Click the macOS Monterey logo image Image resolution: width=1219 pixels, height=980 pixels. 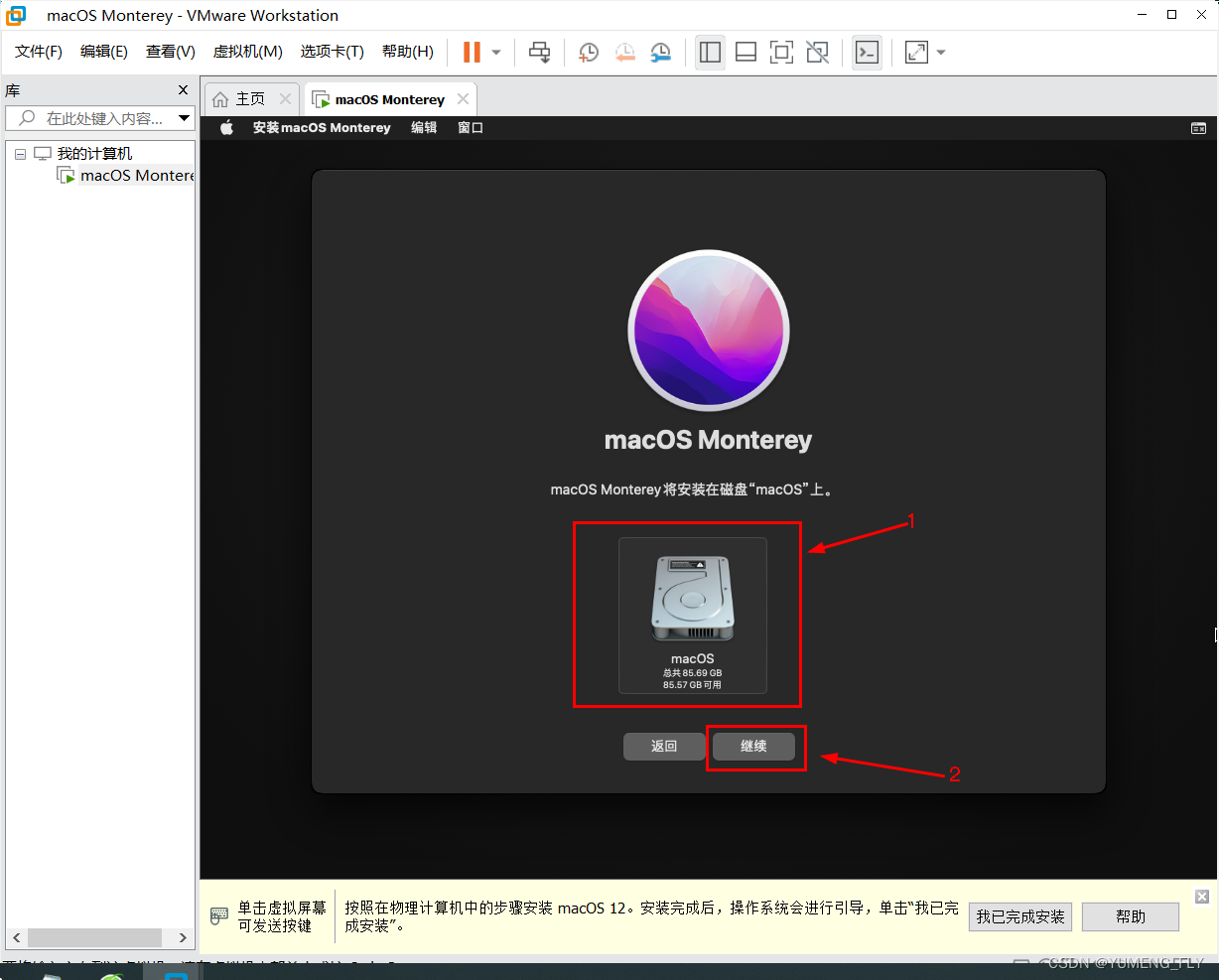[709, 331]
